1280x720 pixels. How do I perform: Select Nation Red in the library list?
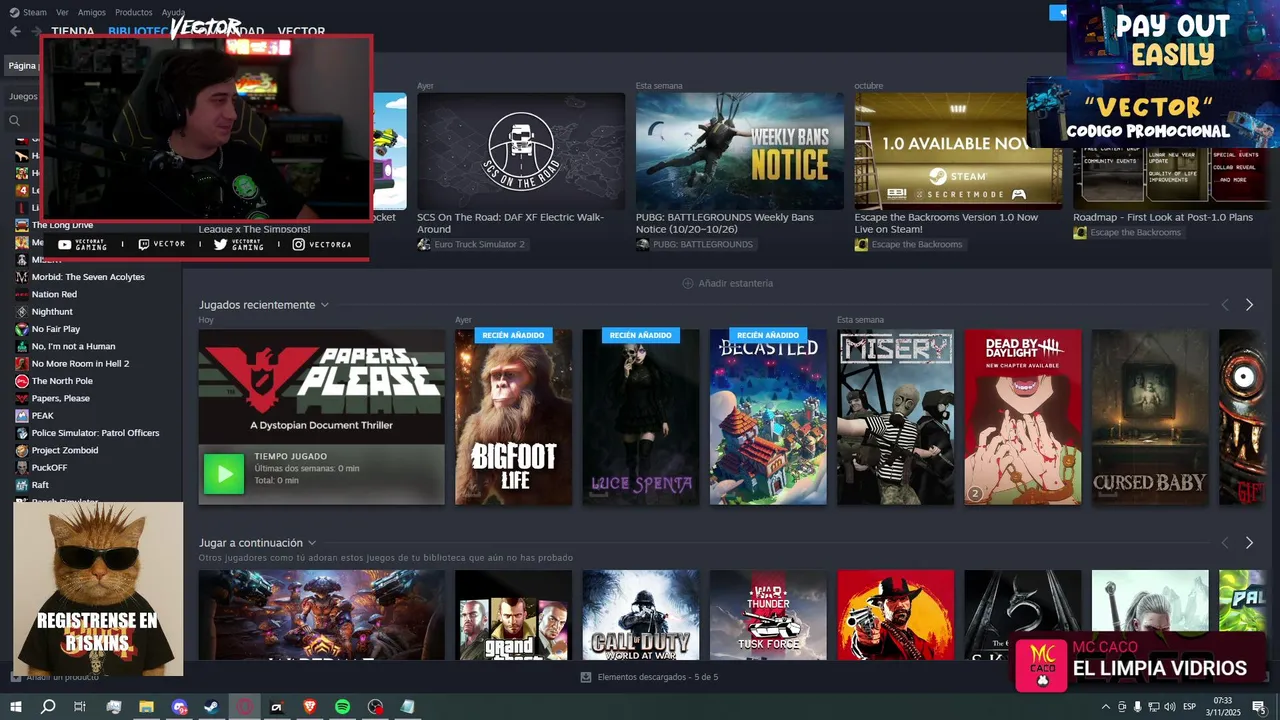click(54, 294)
